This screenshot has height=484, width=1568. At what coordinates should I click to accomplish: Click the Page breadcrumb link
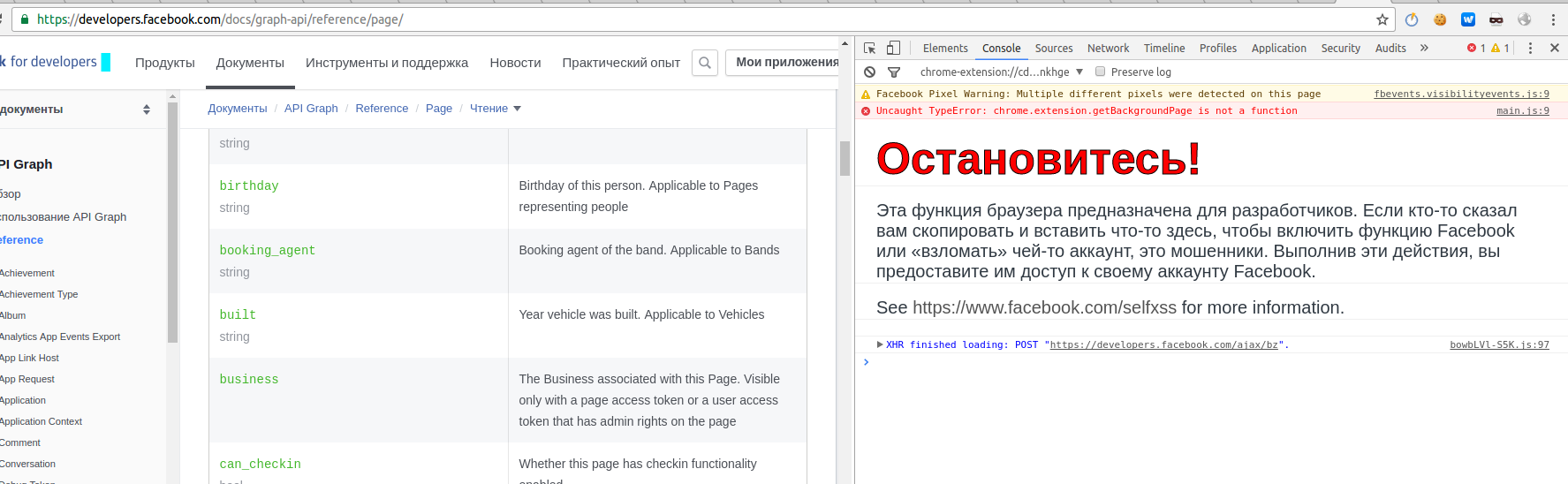(x=439, y=109)
